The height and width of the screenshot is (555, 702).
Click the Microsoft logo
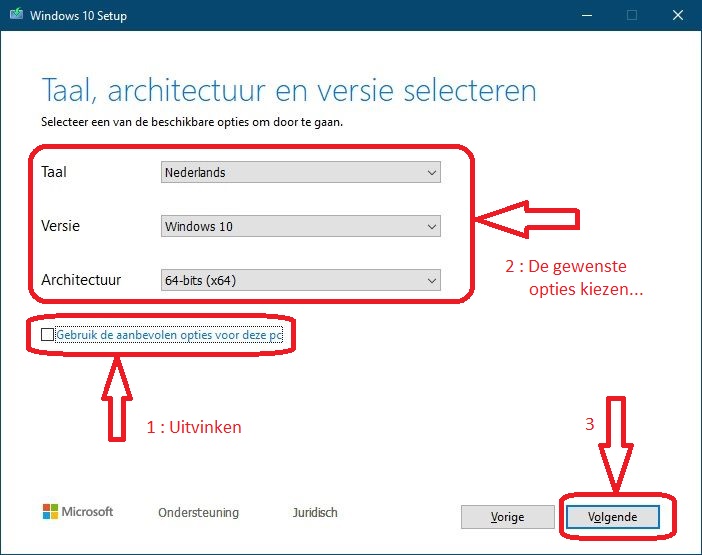coord(78,512)
